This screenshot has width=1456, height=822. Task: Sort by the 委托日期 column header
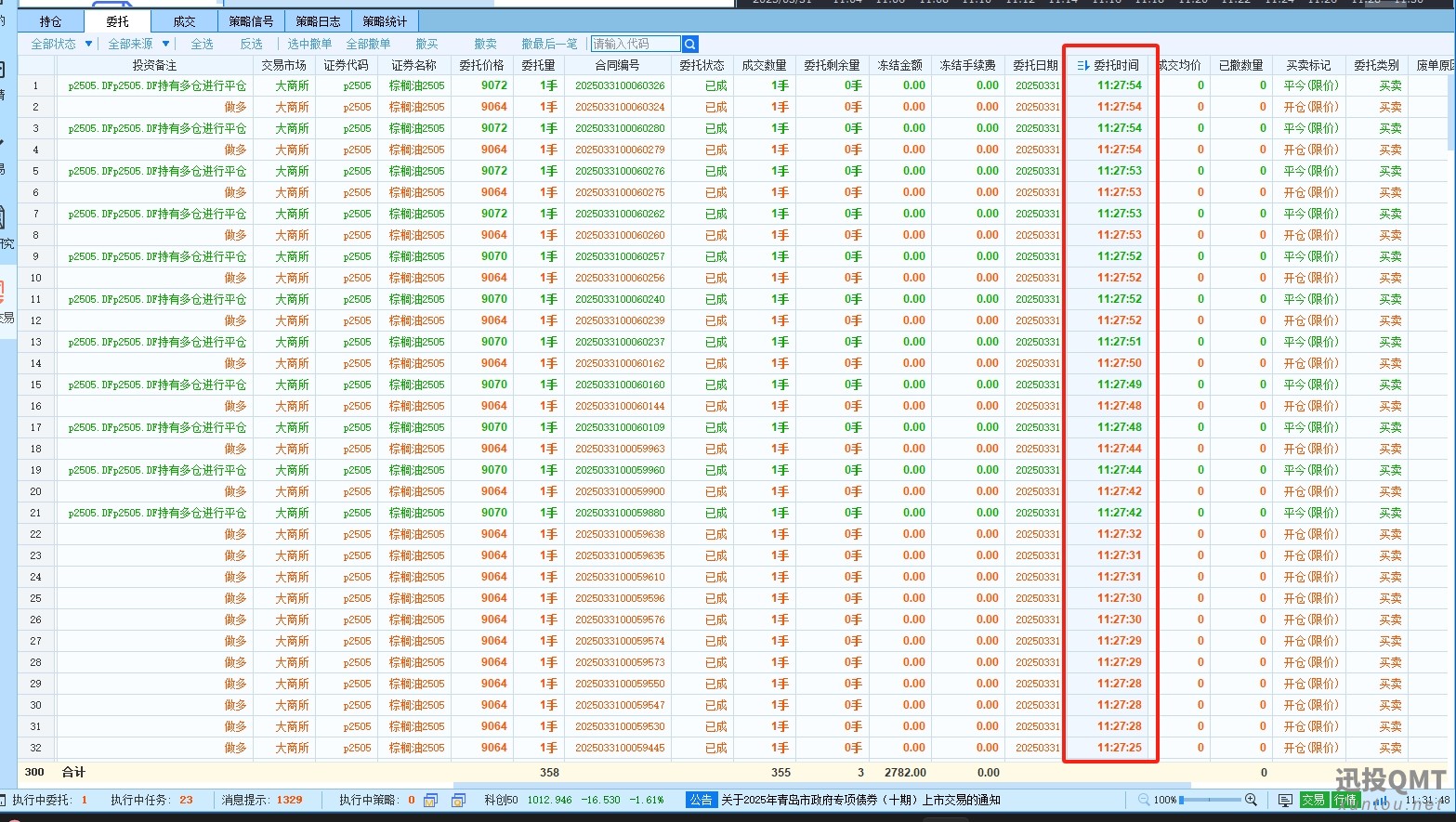pyautogui.click(x=1034, y=65)
